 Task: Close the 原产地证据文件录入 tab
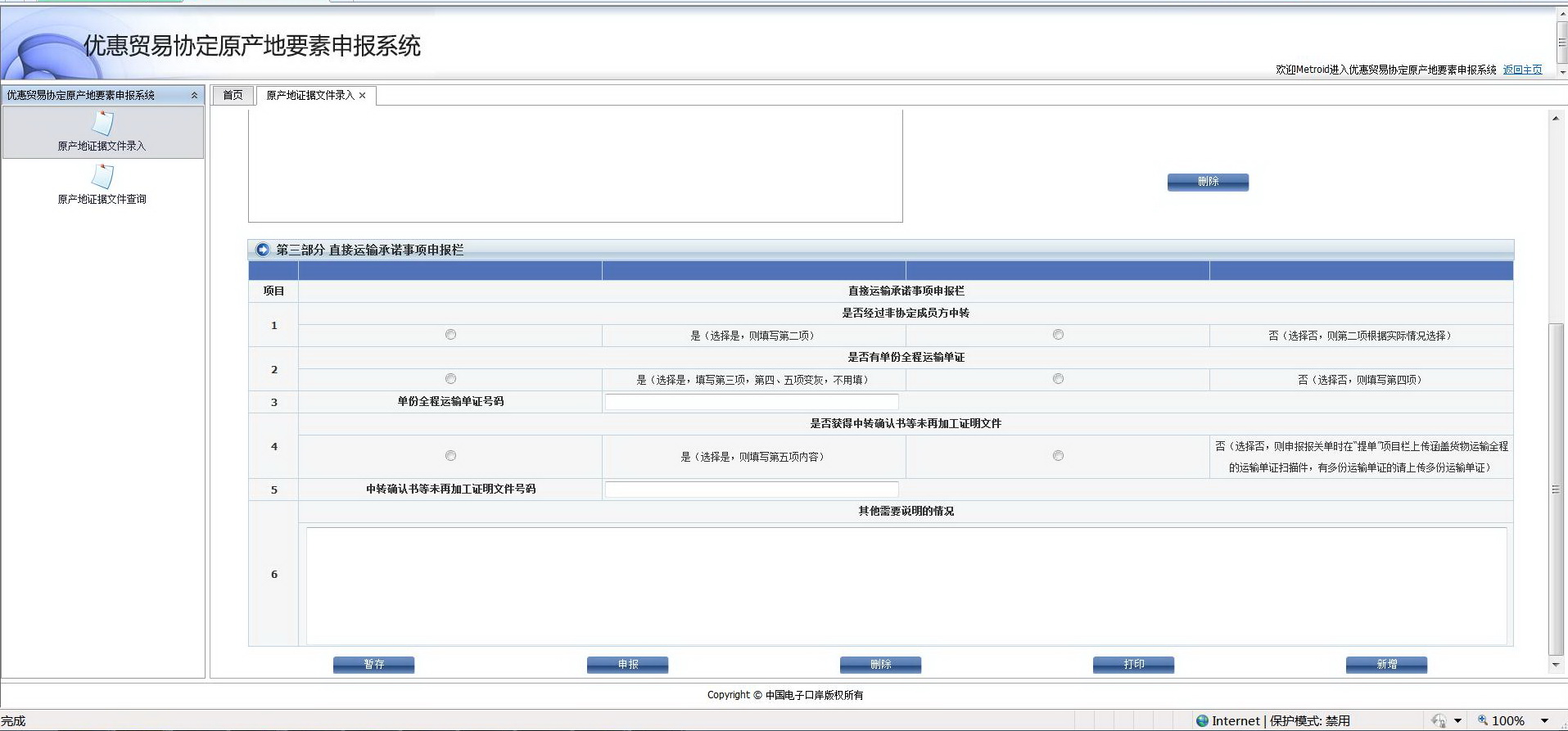pyautogui.click(x=363, y=96)
